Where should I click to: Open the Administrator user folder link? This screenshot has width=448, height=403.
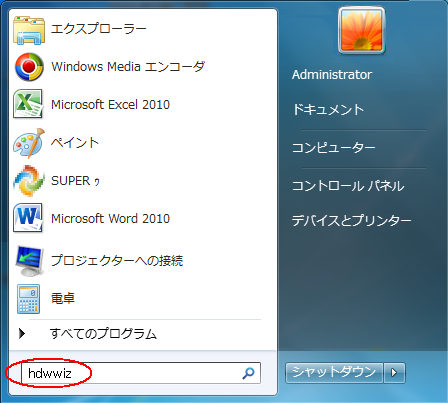pos(332,75)
